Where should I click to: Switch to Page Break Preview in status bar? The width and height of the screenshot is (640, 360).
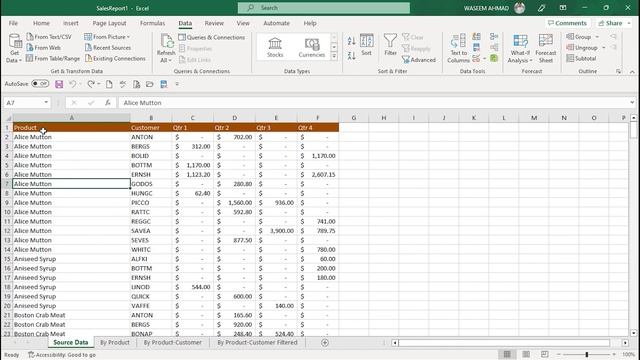click(x=544, y=354)
